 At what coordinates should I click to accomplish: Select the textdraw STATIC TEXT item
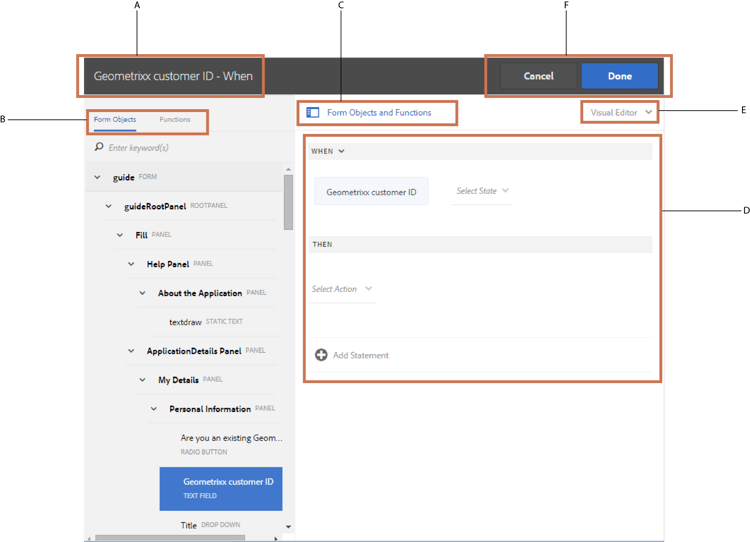206,322
